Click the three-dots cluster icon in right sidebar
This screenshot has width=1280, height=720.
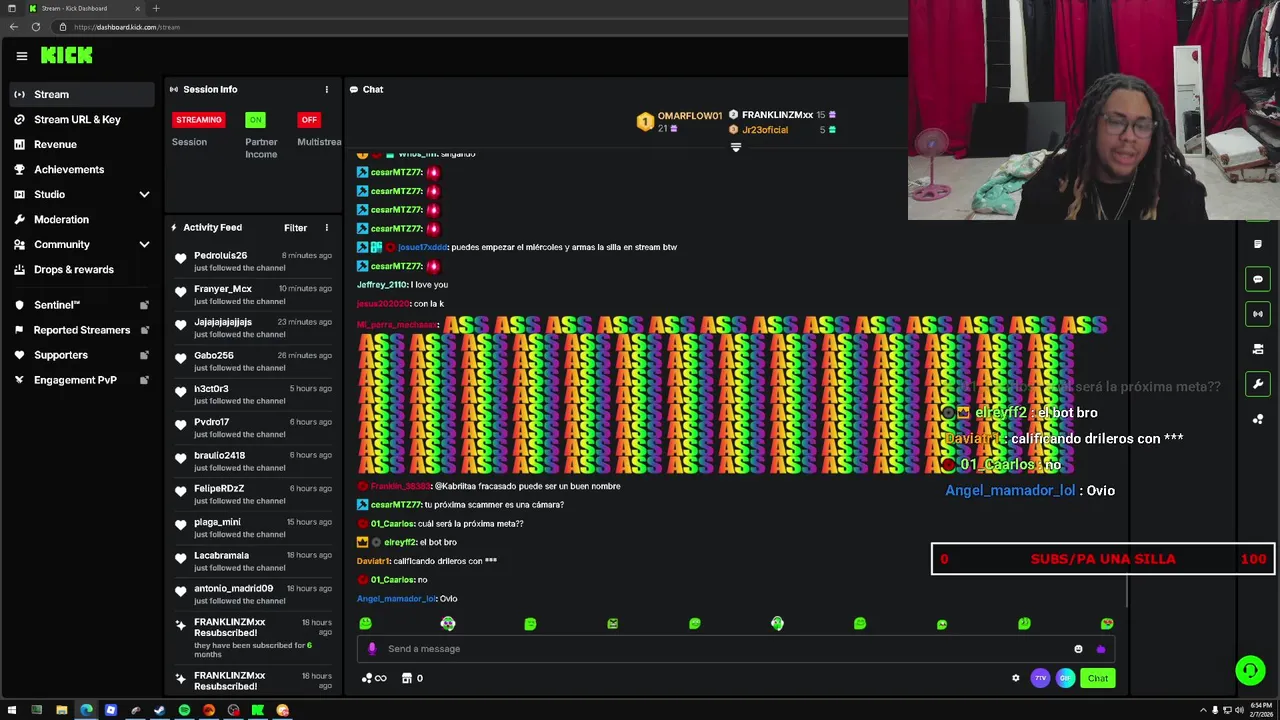point(1258,419)
